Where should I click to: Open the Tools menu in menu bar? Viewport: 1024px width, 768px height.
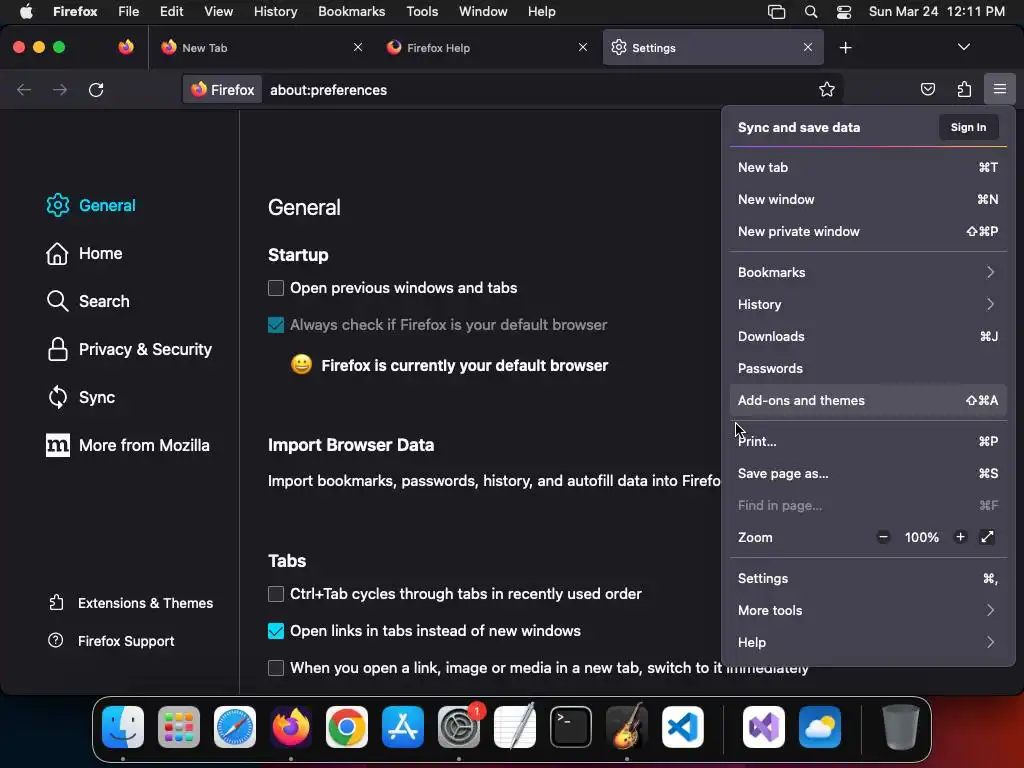click(422, 12)
